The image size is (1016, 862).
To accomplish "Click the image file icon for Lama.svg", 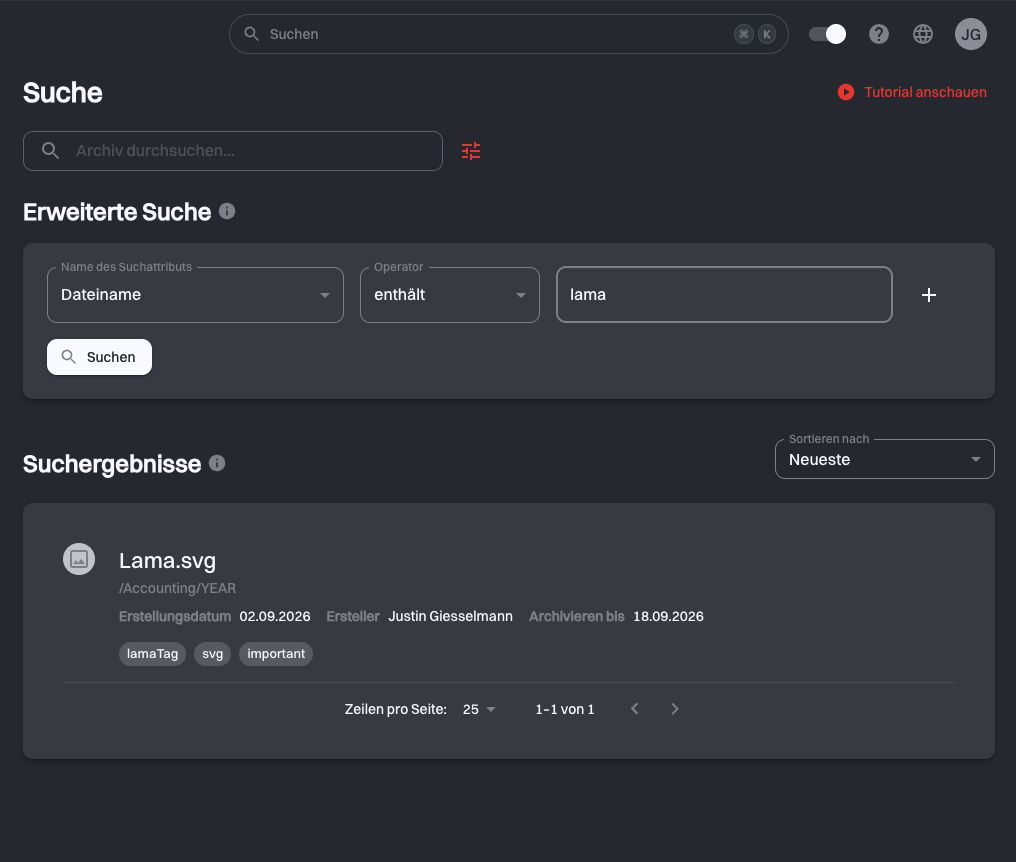I will pos(79,559).
